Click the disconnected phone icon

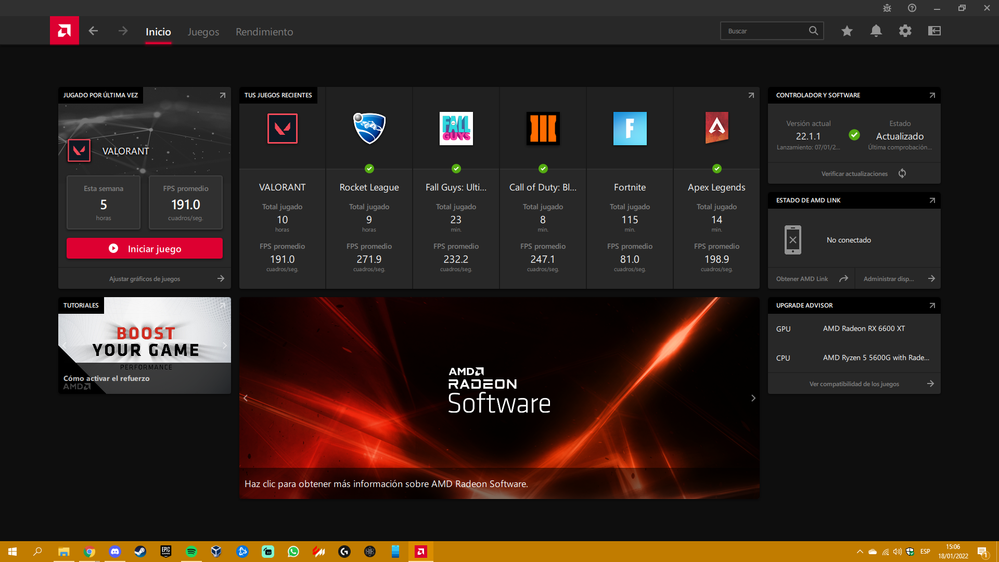793,240
